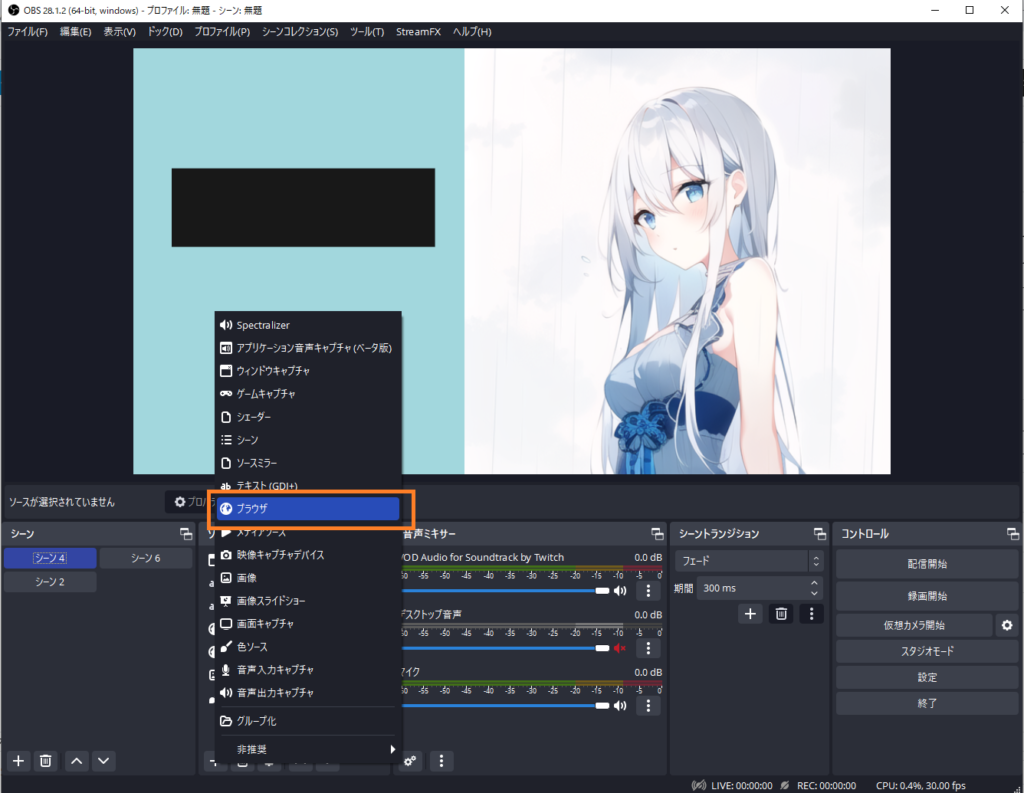
Task: Choose 音声入力キャプチャ source
Action: click(x=308, y=670)
